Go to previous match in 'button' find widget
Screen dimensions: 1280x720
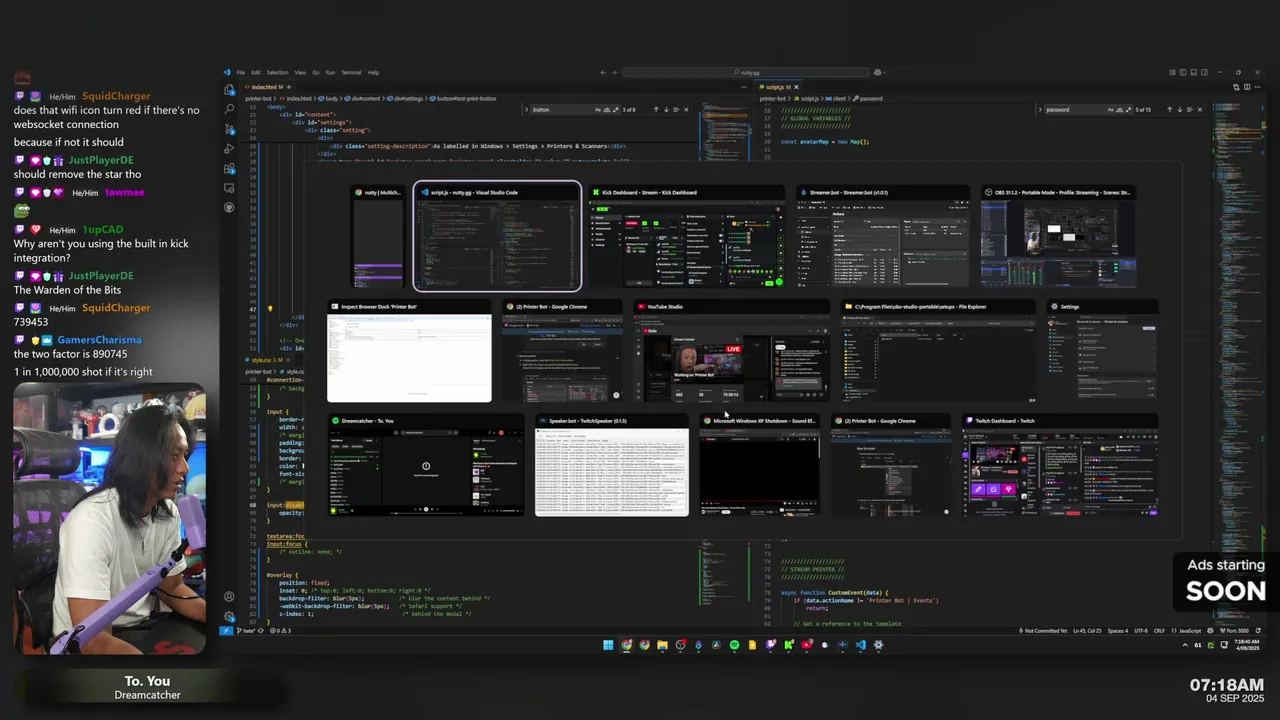[x=656, y=109]
